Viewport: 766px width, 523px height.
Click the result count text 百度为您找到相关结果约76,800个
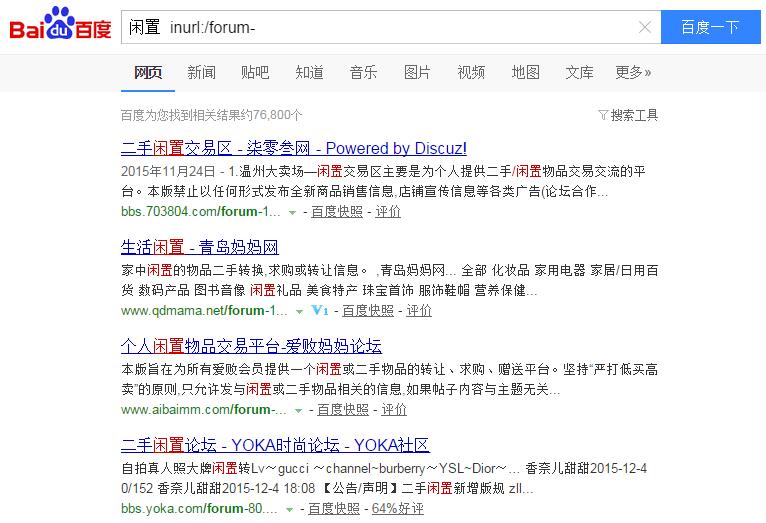[x=212, y=115]
